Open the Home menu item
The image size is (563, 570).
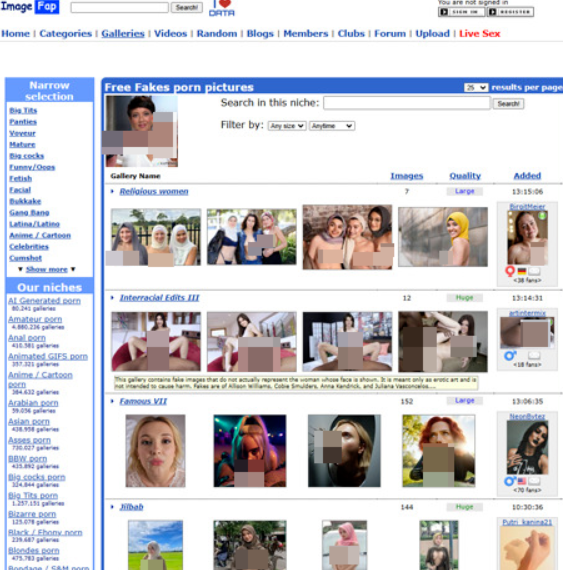point(16,33)
